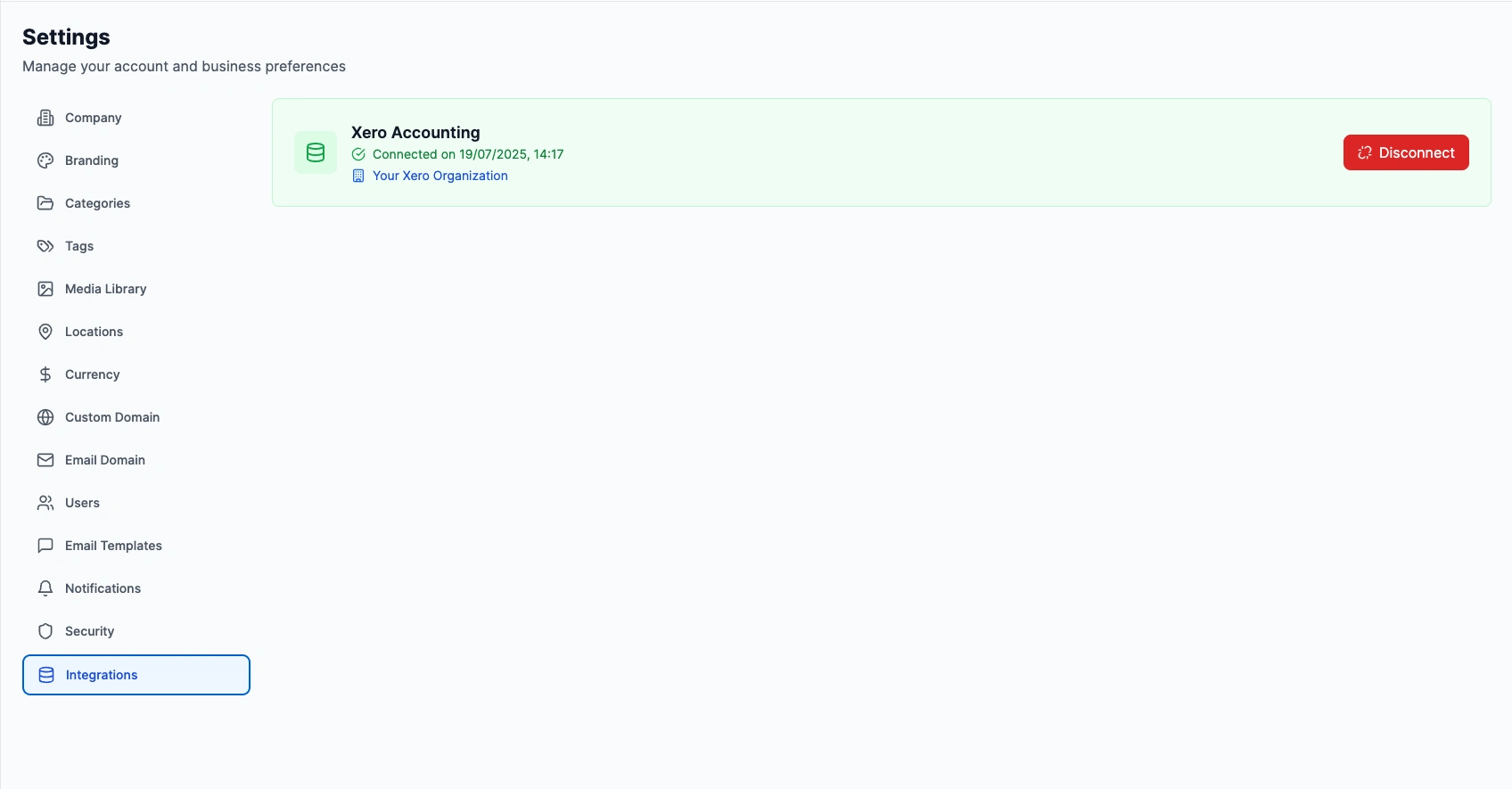This screenshot has height=789, width=1512.
Task: Click the green connected checkmark icon
Action: pyautogui.click(x=358, y=154)
